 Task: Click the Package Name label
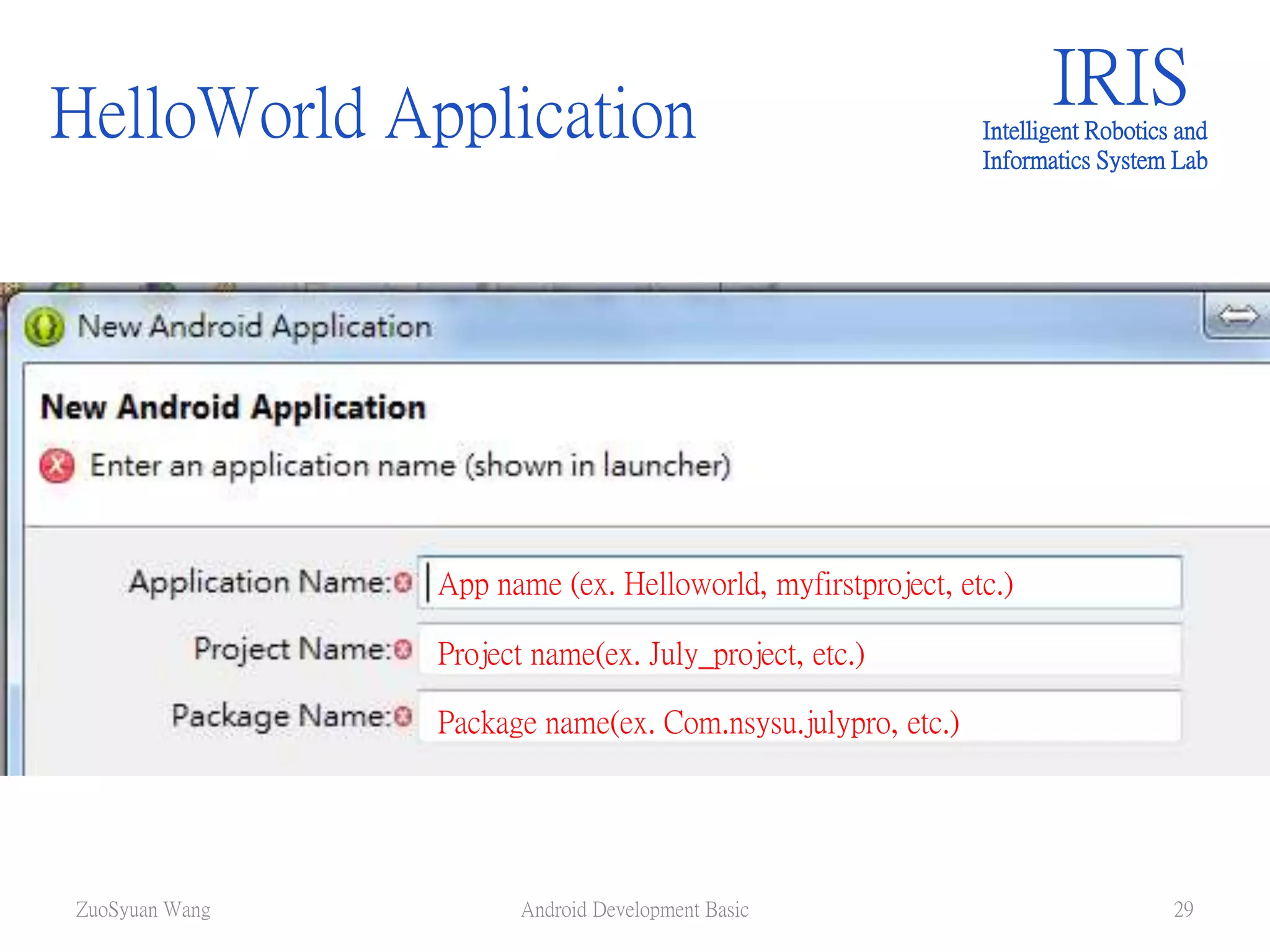(281, 716)
